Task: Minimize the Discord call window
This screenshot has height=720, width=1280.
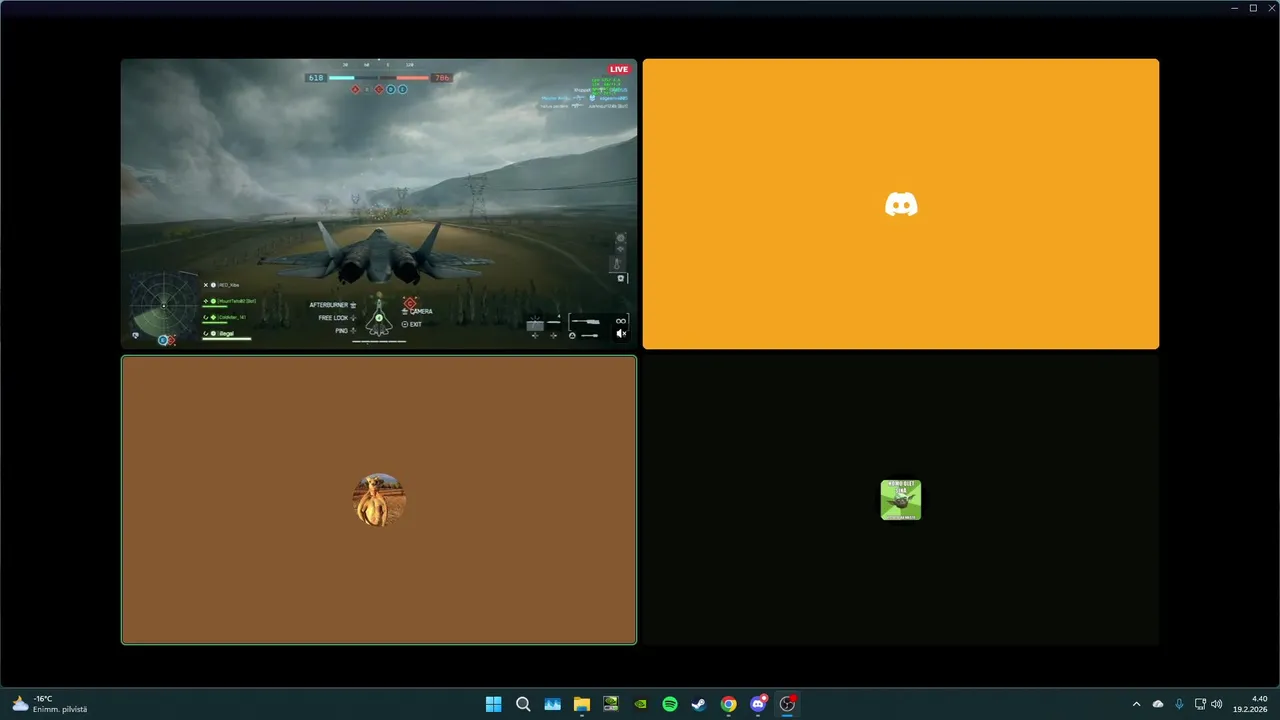Action: pyautogui.click(x=1236, y=8)
